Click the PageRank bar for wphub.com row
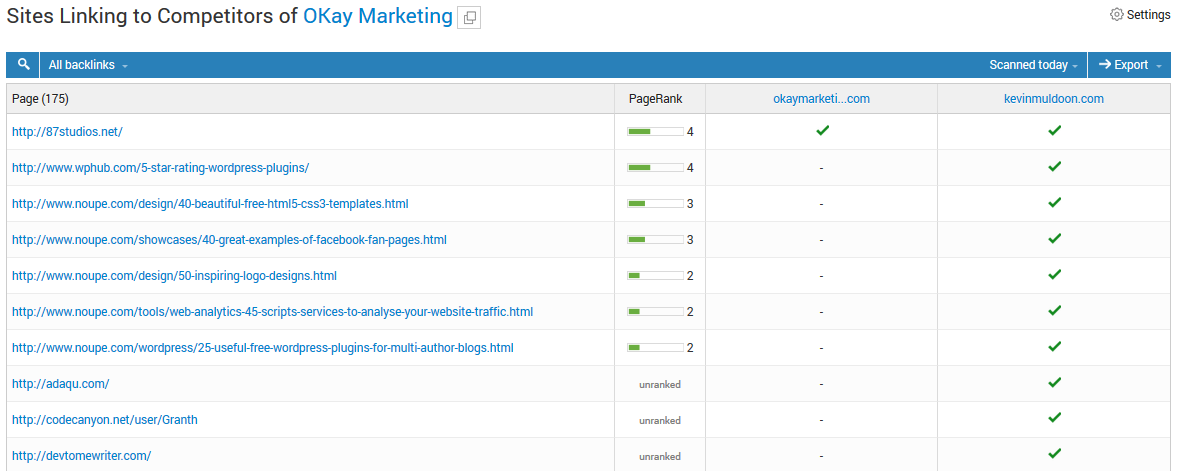 pos(655,168)
